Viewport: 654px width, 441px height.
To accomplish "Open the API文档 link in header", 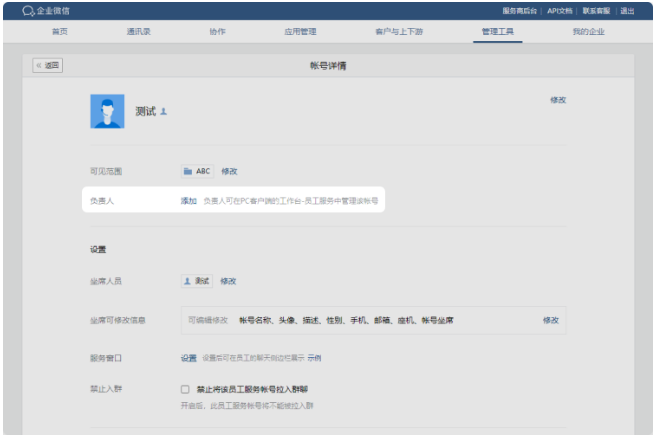I will pos(559,11).
